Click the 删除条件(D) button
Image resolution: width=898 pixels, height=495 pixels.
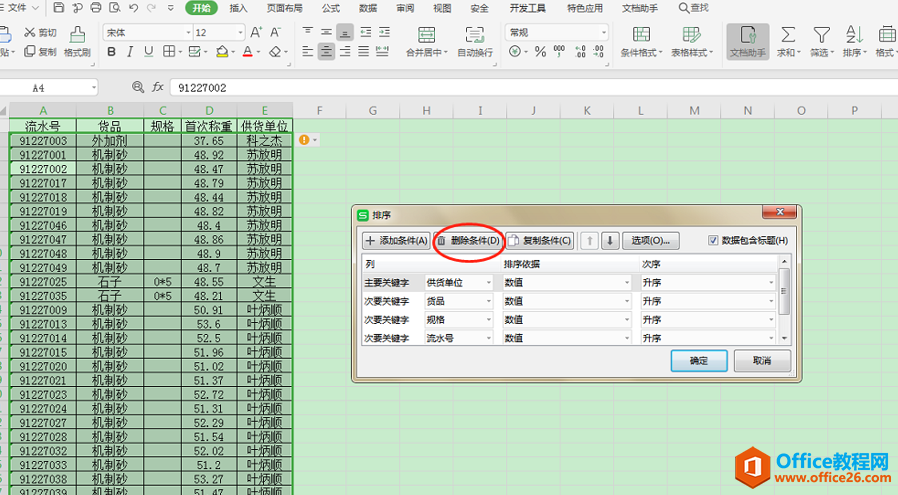(468, 241)
